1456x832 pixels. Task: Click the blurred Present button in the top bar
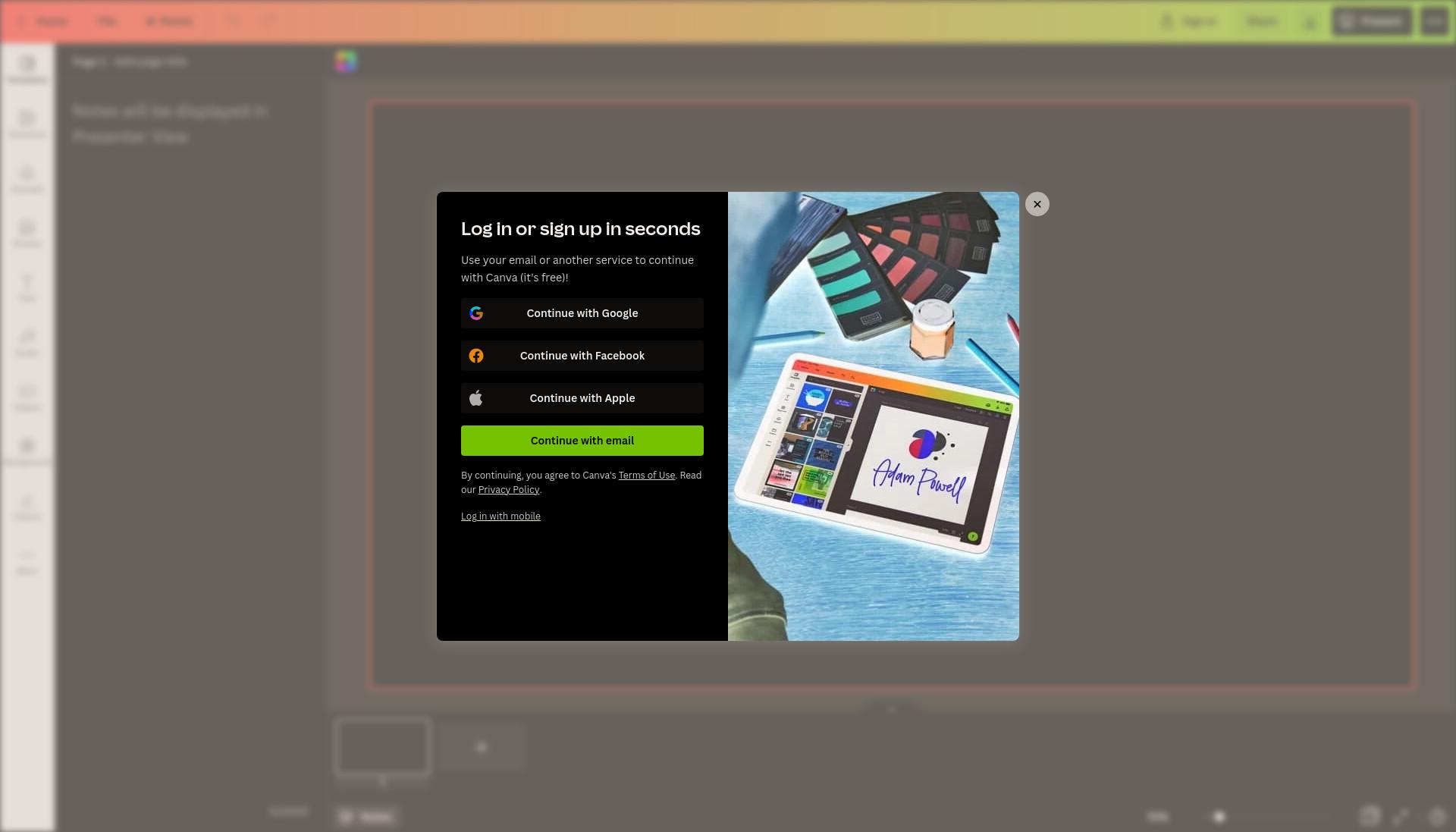tap(1372, 21)
